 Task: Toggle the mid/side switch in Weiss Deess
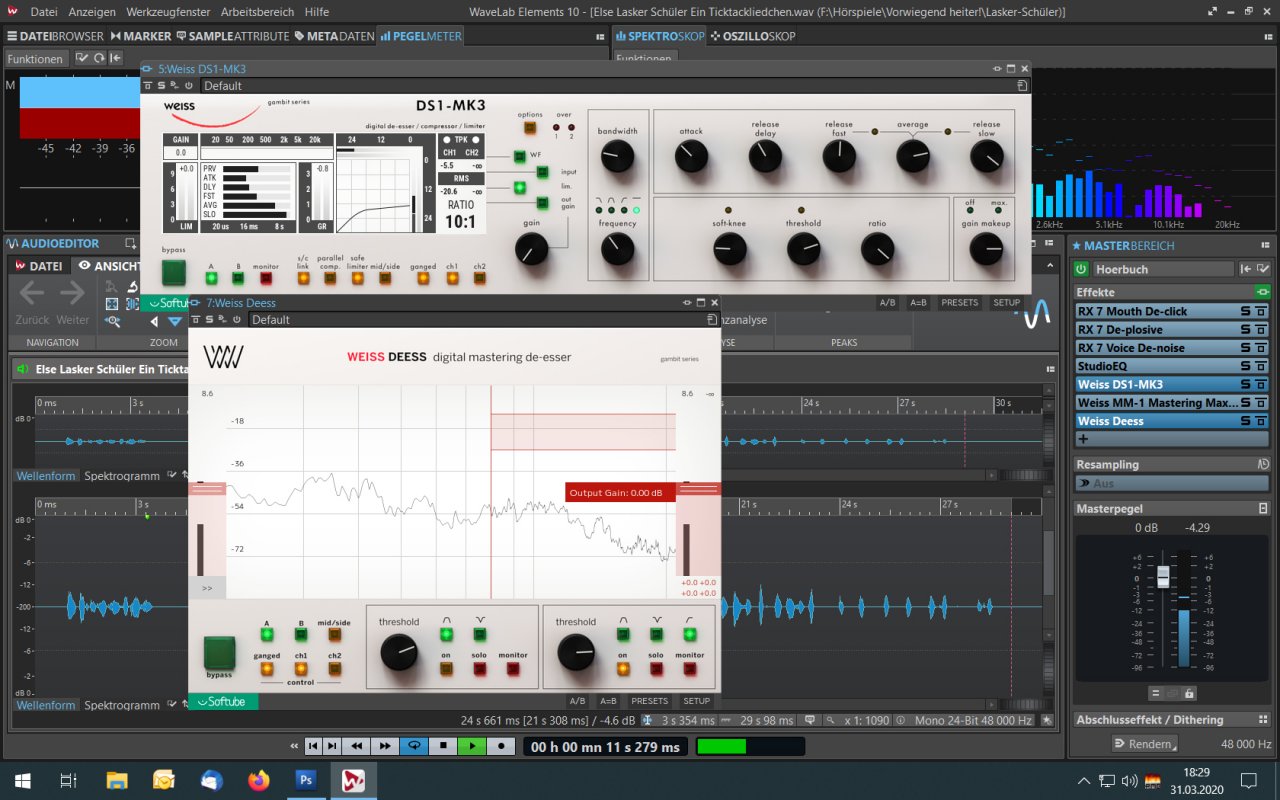click(x=334, y=634)
